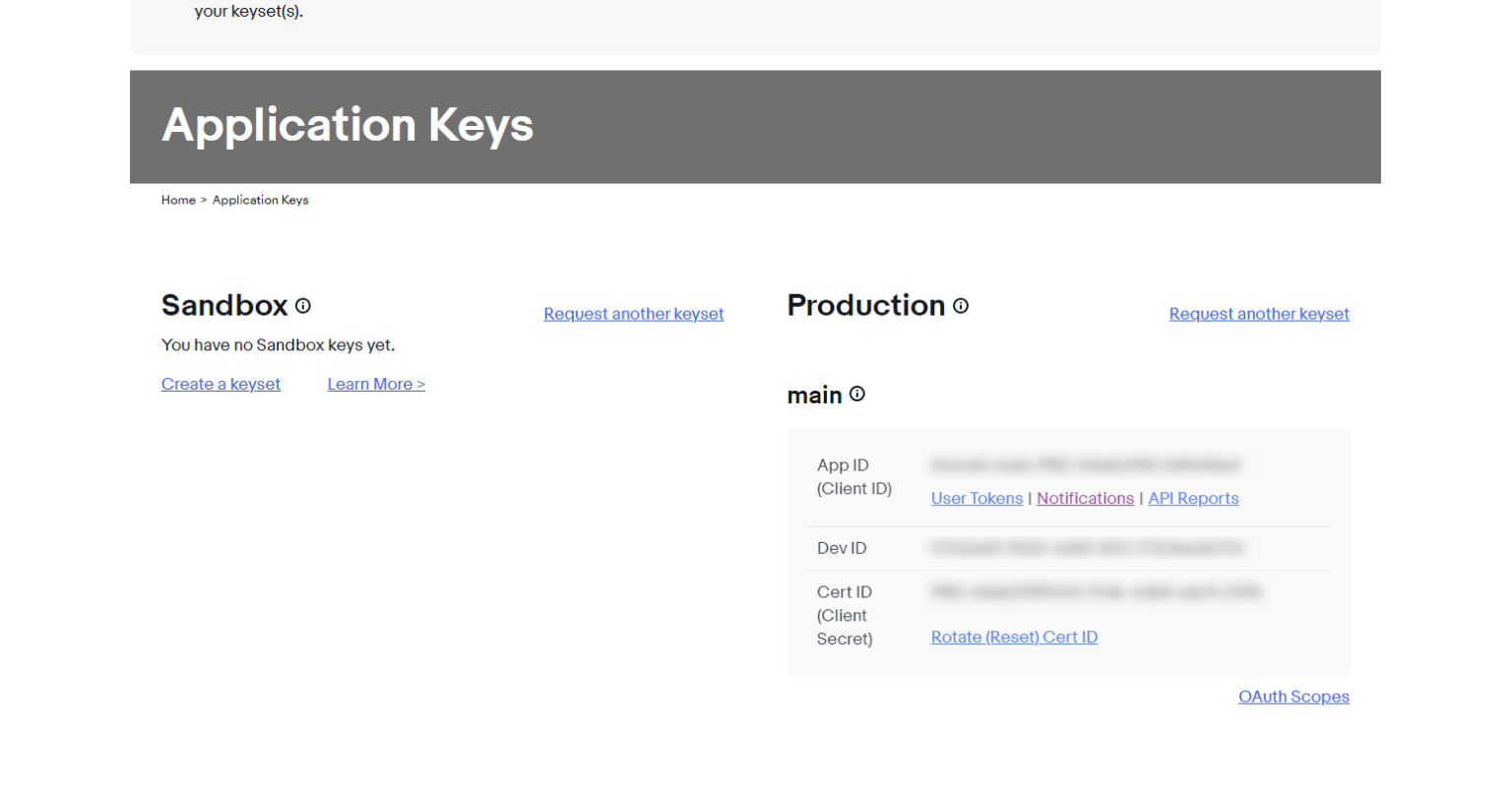This screenshot has width=1512, height=793.
Task: Click the Sandbox section heading
Action: coord(224,305)
